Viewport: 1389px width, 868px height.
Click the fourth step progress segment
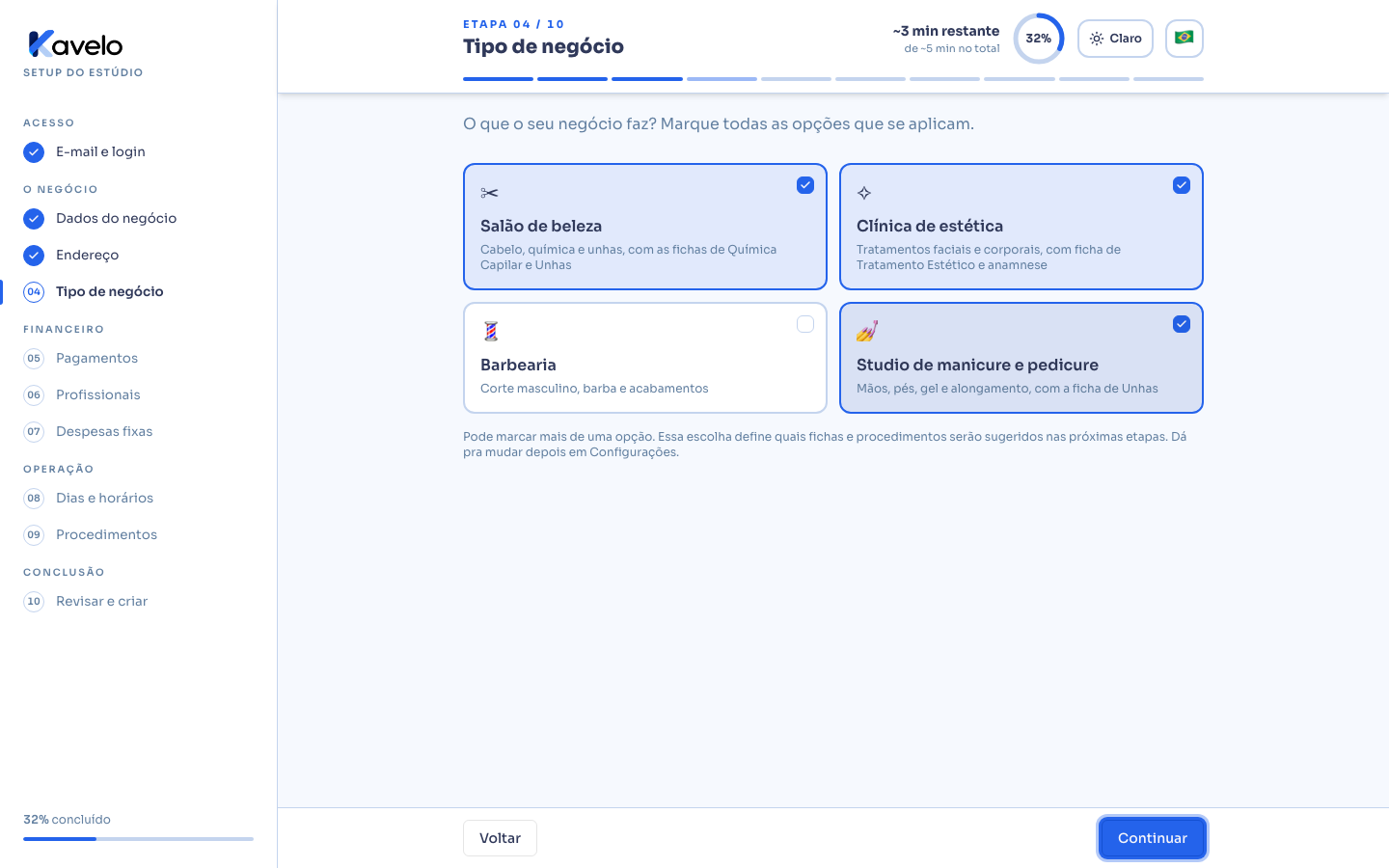coord(722,79)
